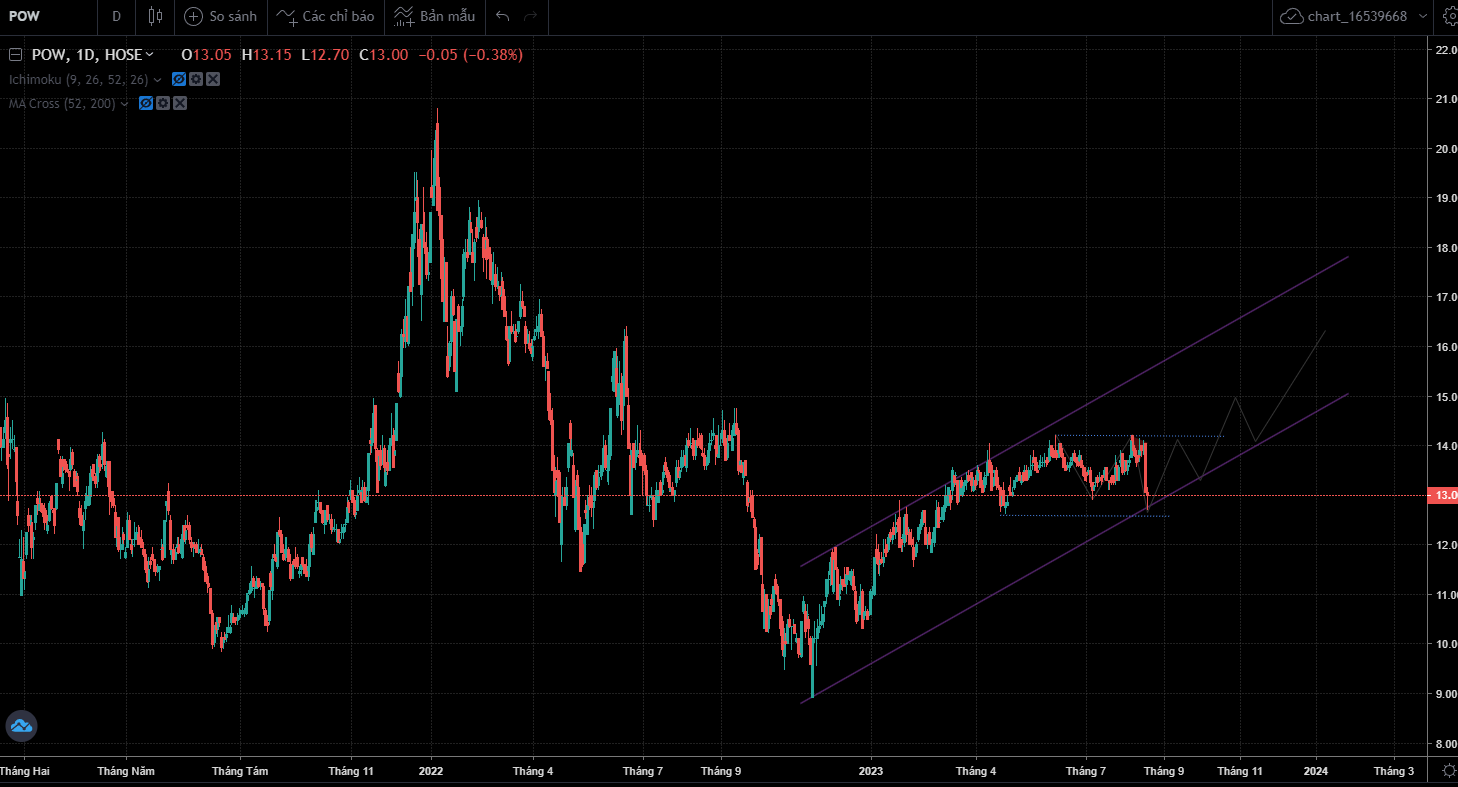Collapse the chart legend with the minus box
This screenshot has height=787, width=1458.
15,55
